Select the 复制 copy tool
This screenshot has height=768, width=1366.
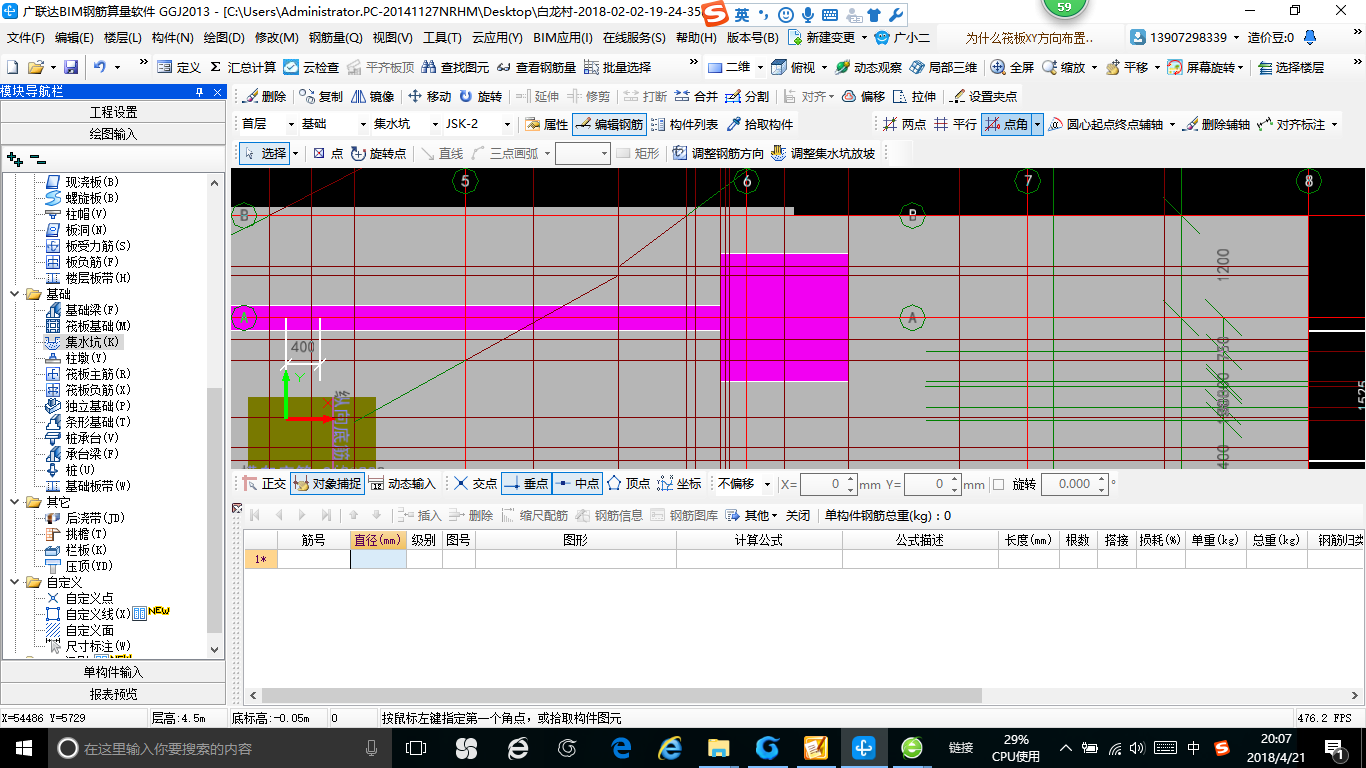(x=320, y=97)
